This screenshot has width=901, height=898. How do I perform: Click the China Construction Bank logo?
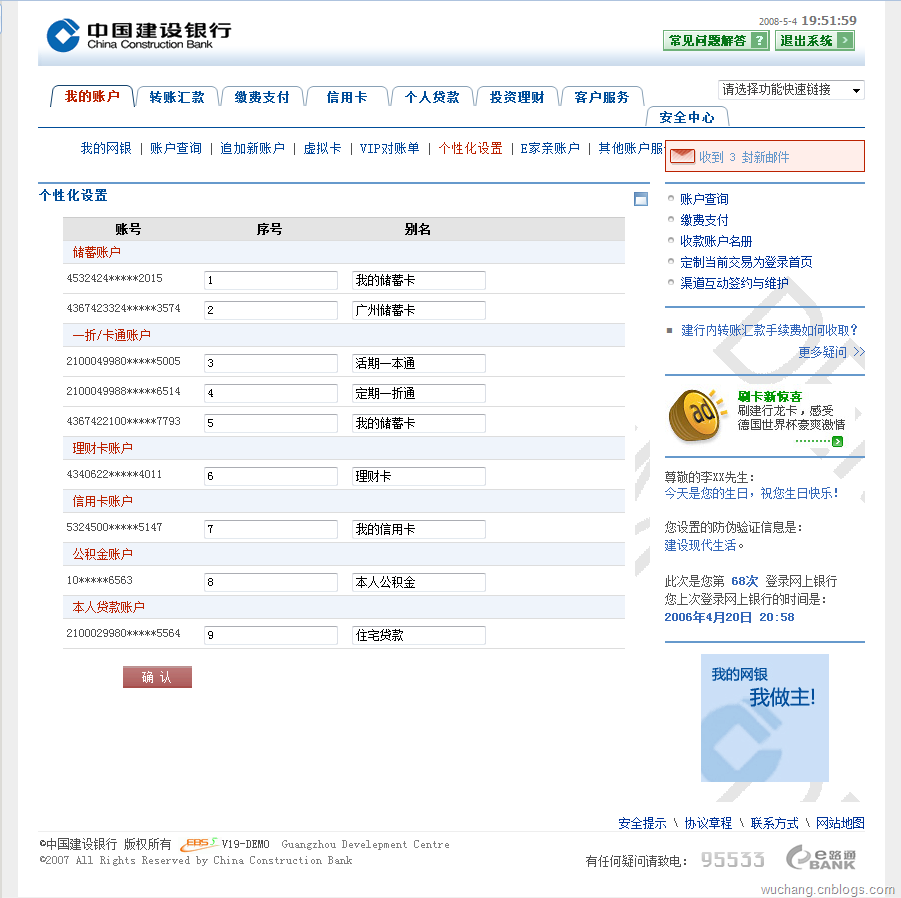coord(138,34)
